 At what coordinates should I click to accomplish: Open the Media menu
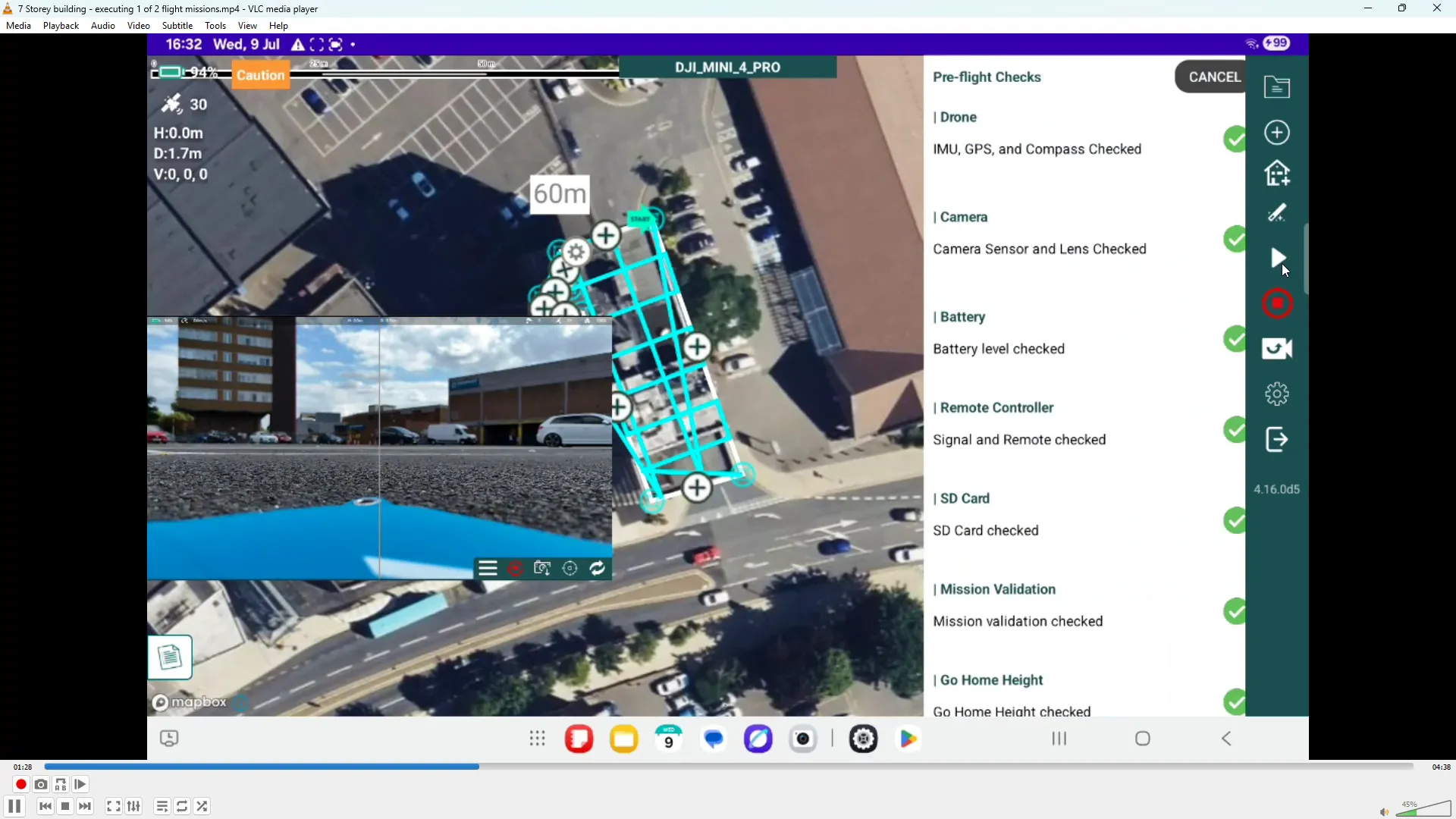tap(18, 26)
